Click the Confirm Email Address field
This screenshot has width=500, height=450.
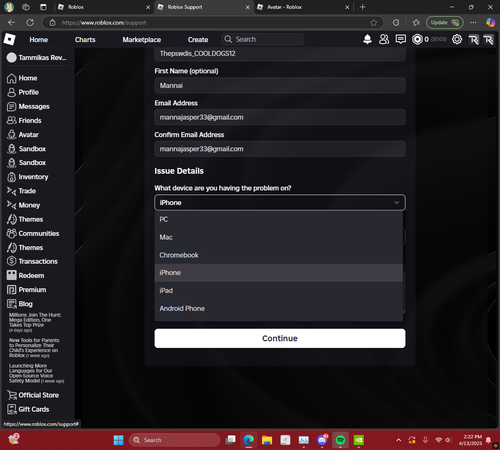[x=280, y=149]
